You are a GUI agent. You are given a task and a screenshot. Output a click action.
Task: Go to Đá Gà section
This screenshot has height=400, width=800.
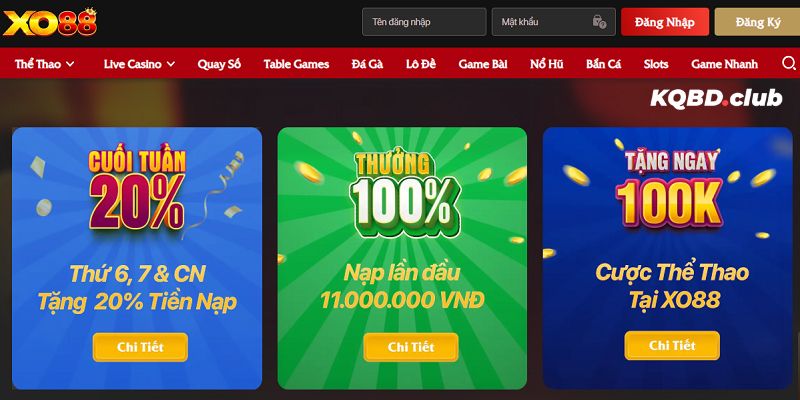367,64
